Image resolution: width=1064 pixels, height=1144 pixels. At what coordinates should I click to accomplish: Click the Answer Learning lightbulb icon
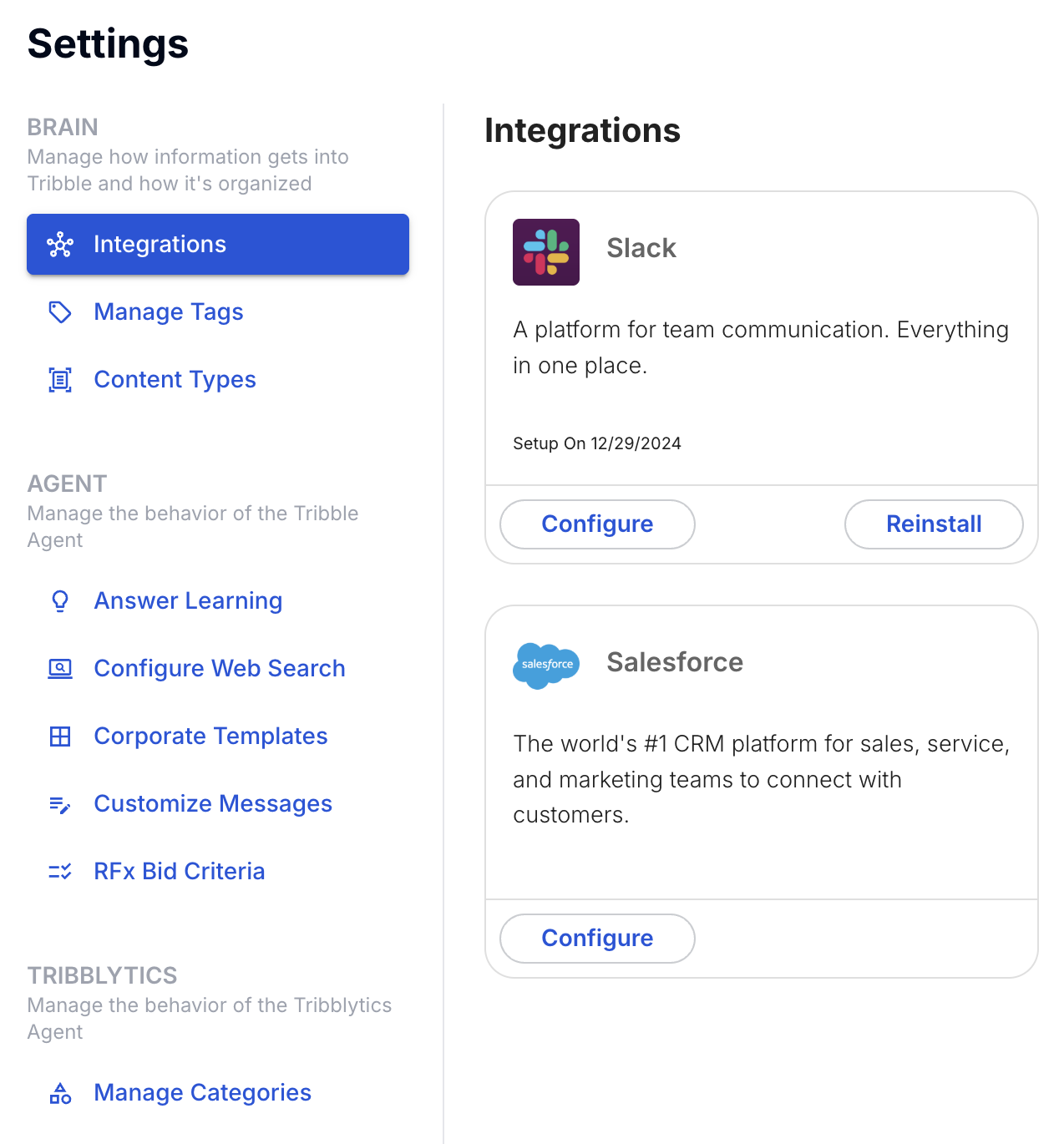(60, 600)
